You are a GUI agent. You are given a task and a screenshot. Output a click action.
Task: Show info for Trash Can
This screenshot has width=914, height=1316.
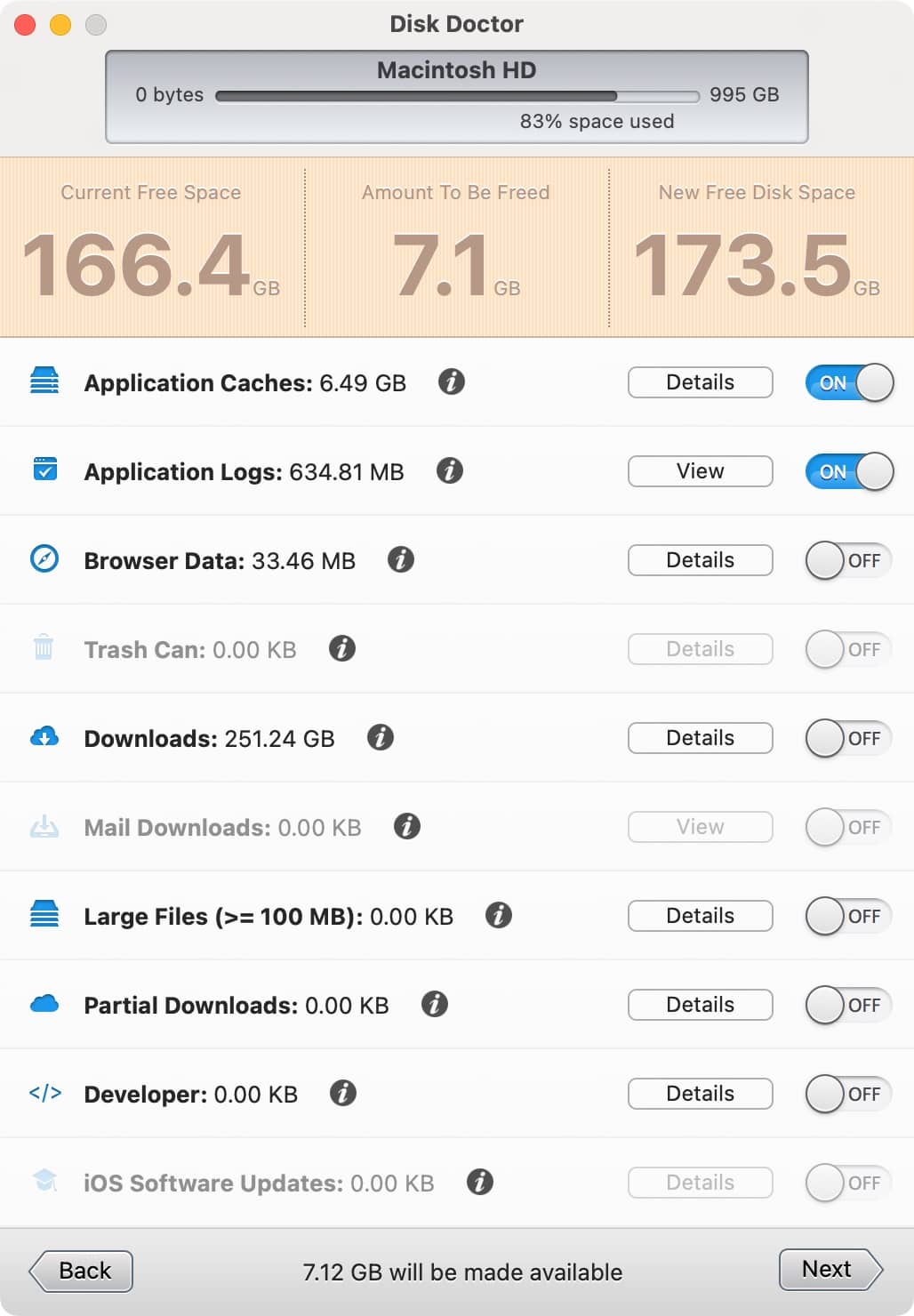click(342, 648)
